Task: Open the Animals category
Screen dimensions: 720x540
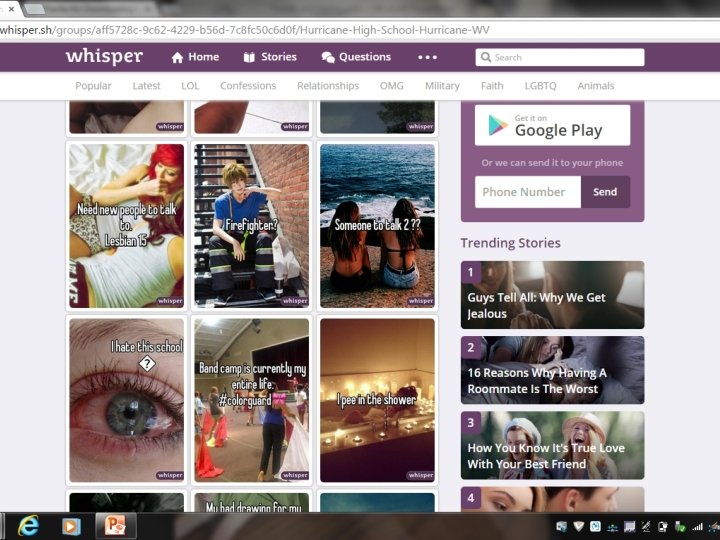Action: pyautogui.click(x=596, y=86)
